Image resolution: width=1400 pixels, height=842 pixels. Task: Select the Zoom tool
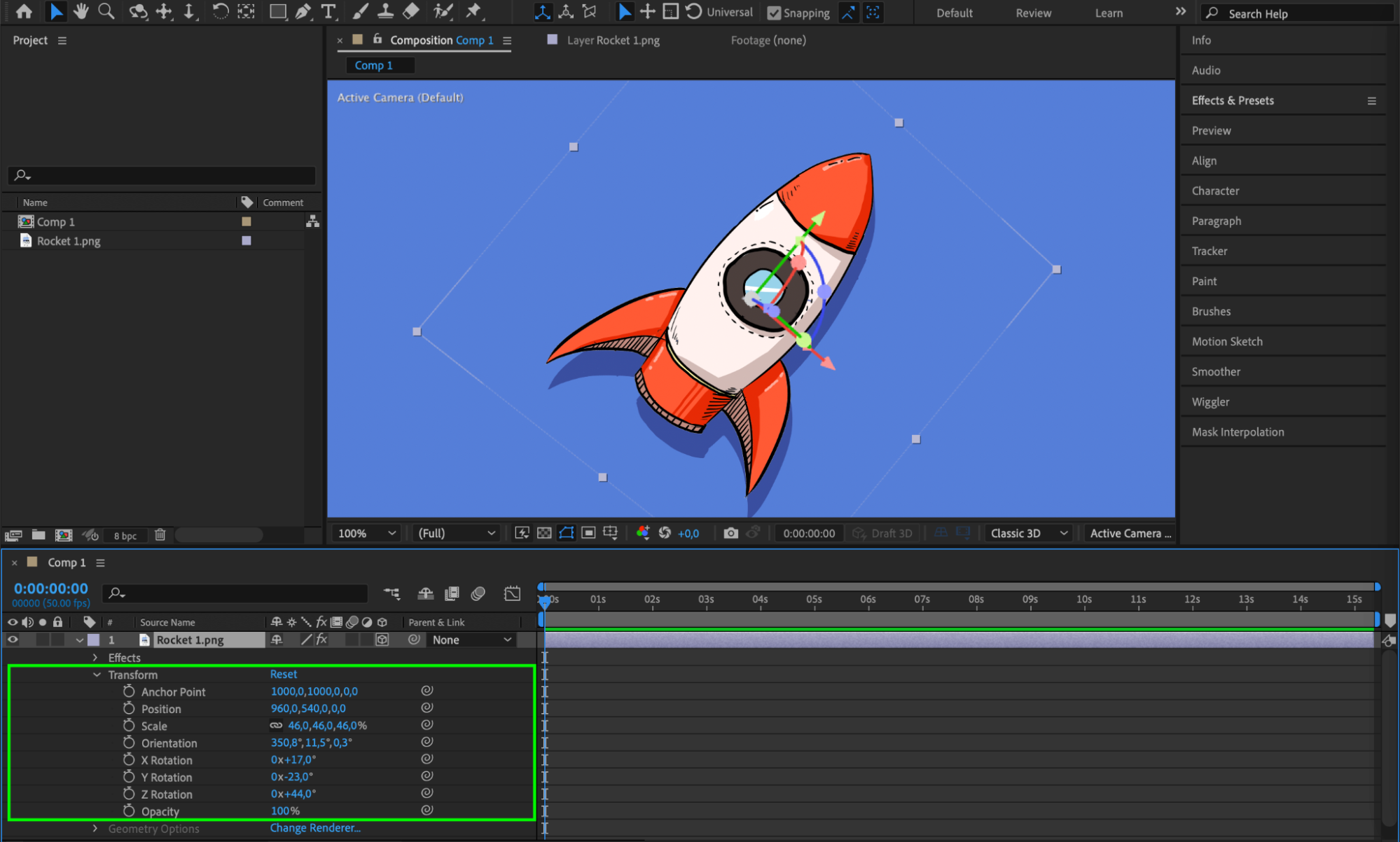[106, 11]
